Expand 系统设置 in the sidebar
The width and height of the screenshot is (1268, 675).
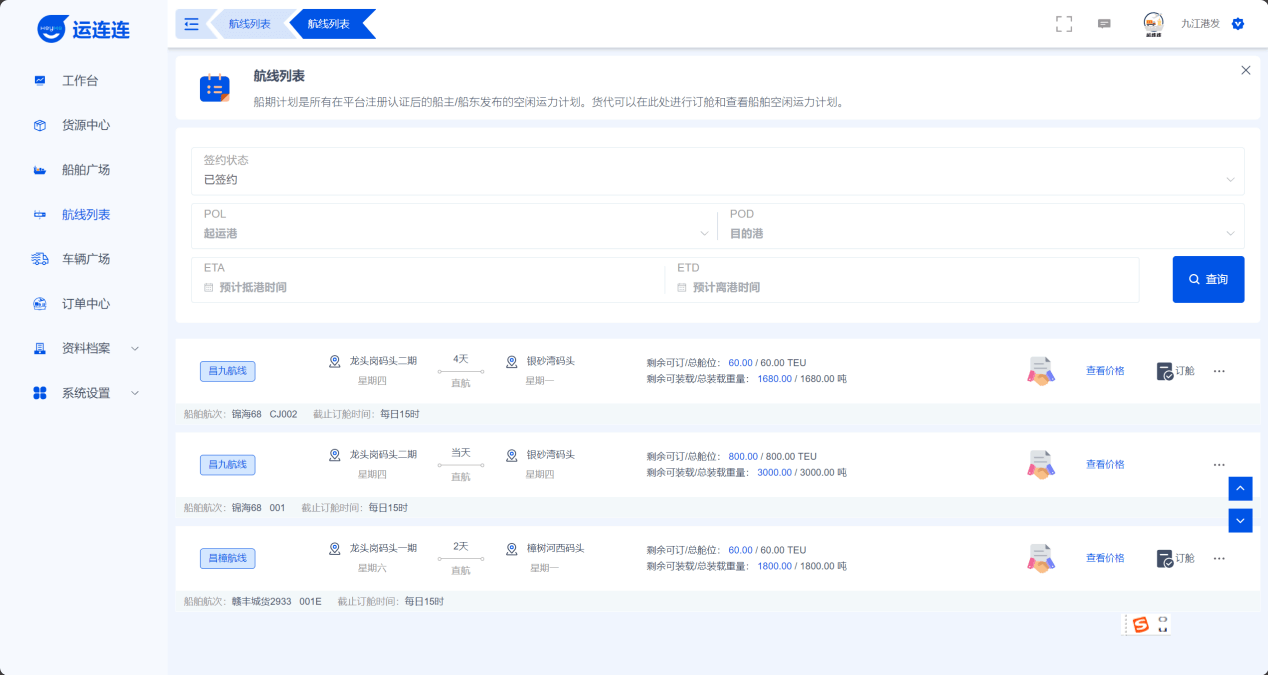[x=86, y=393]
